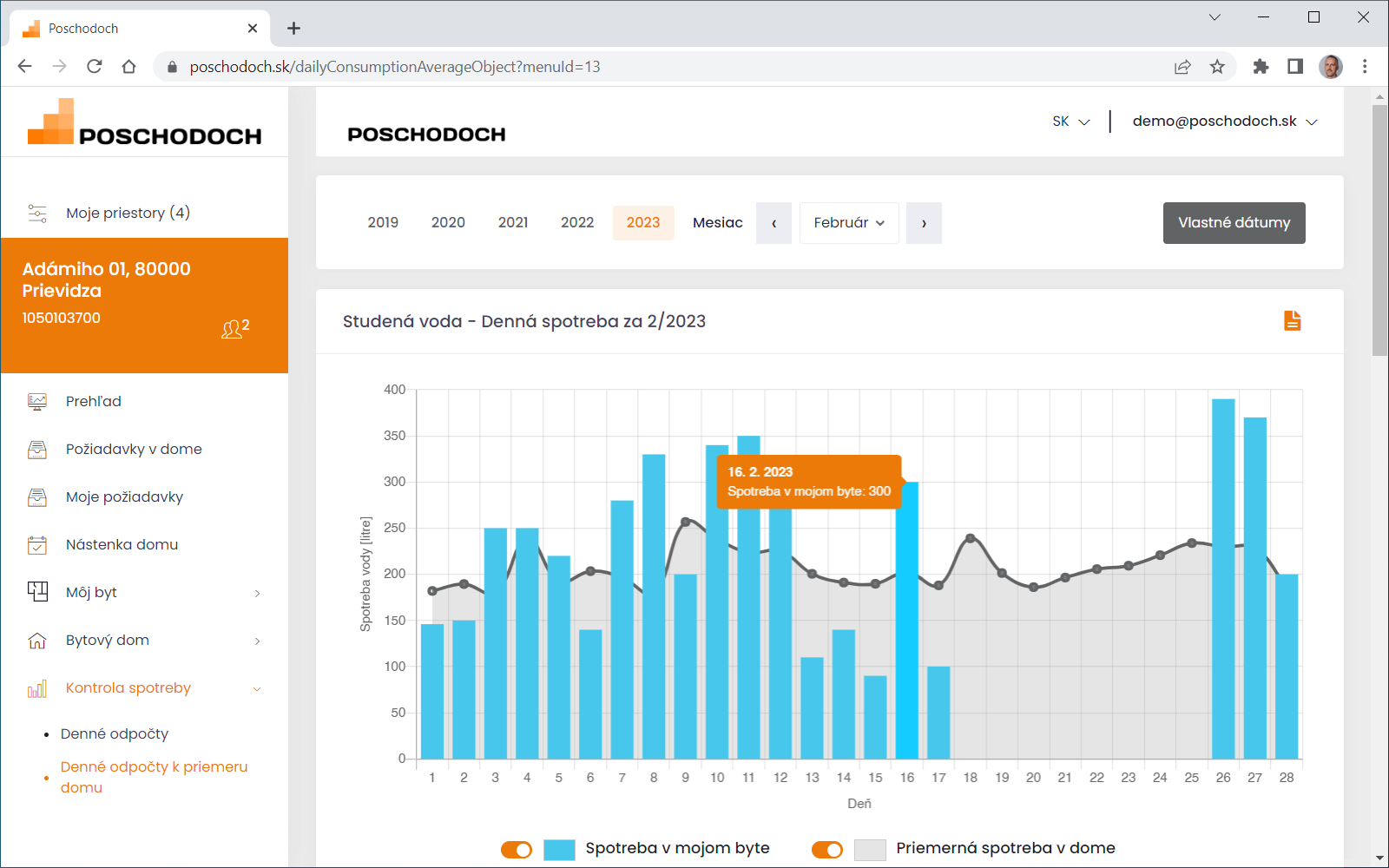Select the Adámiho 01, 80000 Prievidza card

[x=144, y=306]
